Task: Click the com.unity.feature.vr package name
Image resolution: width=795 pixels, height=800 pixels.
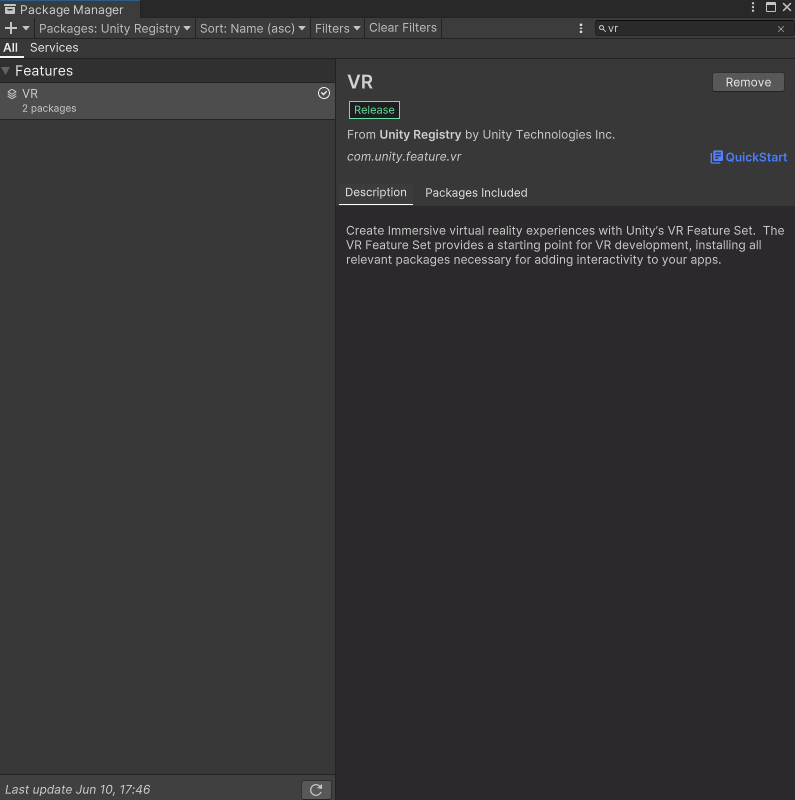Action: [404, 157]
